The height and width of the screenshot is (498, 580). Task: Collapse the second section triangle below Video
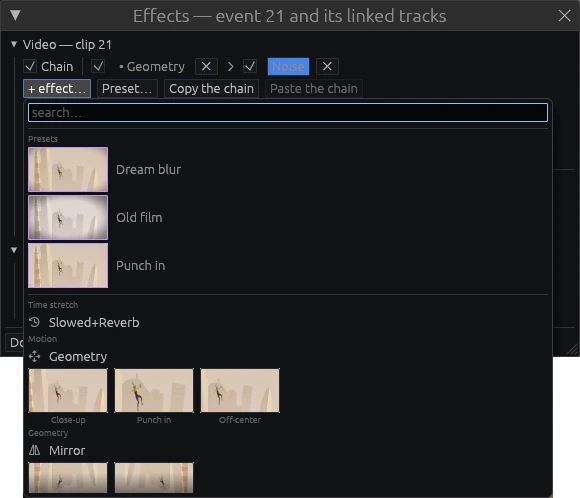(14, 250)
